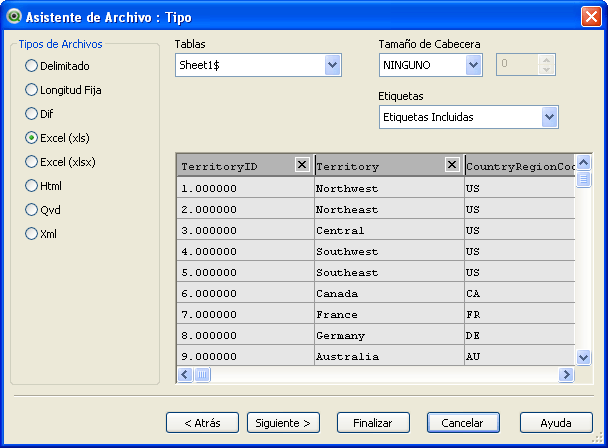The image size is (608, 448).
Task: Cancel the file wizard with Cancelar
Action: point(463,423)
